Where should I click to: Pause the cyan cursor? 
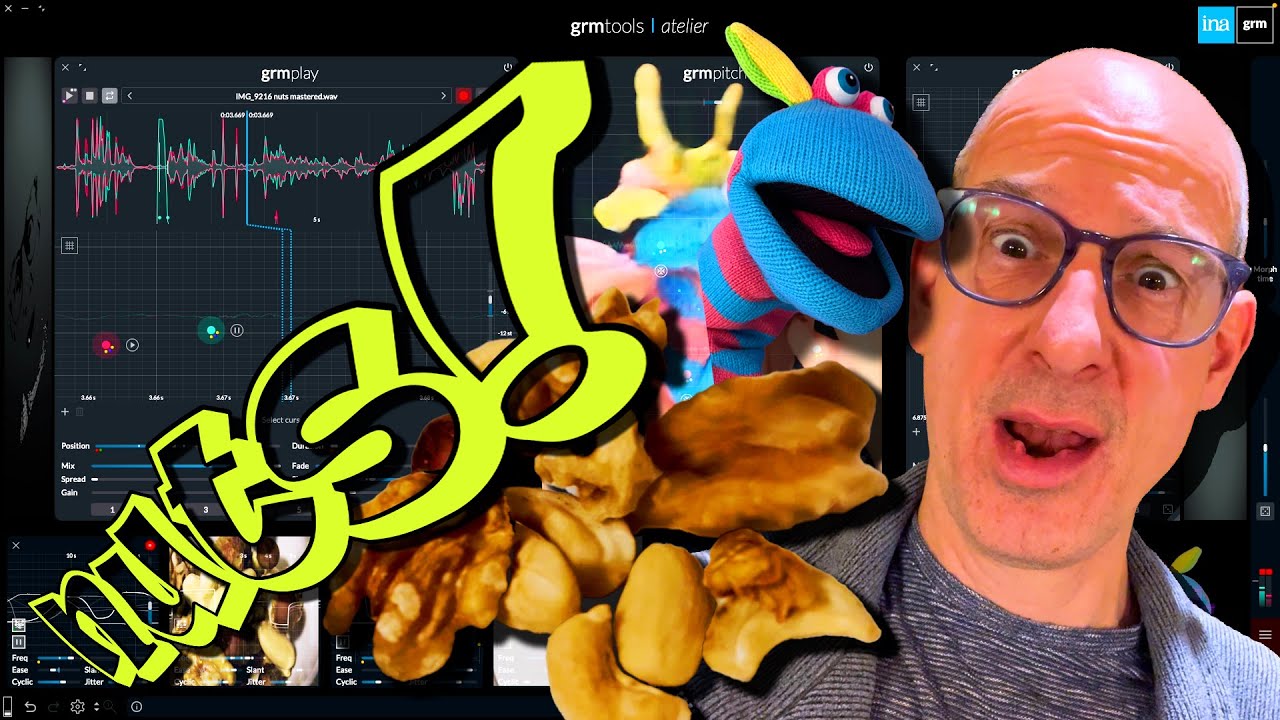point(237,330)
